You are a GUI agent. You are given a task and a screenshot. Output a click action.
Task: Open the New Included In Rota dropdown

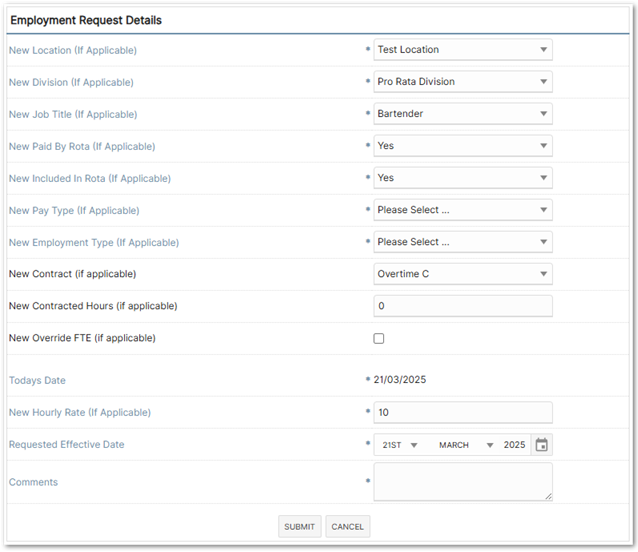click(x=463, y=178)
